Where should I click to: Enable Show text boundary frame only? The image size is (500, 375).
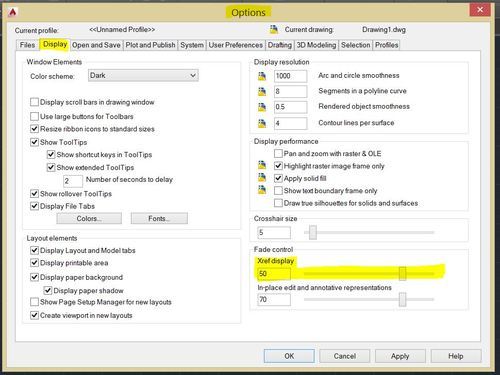click(278, 191)
